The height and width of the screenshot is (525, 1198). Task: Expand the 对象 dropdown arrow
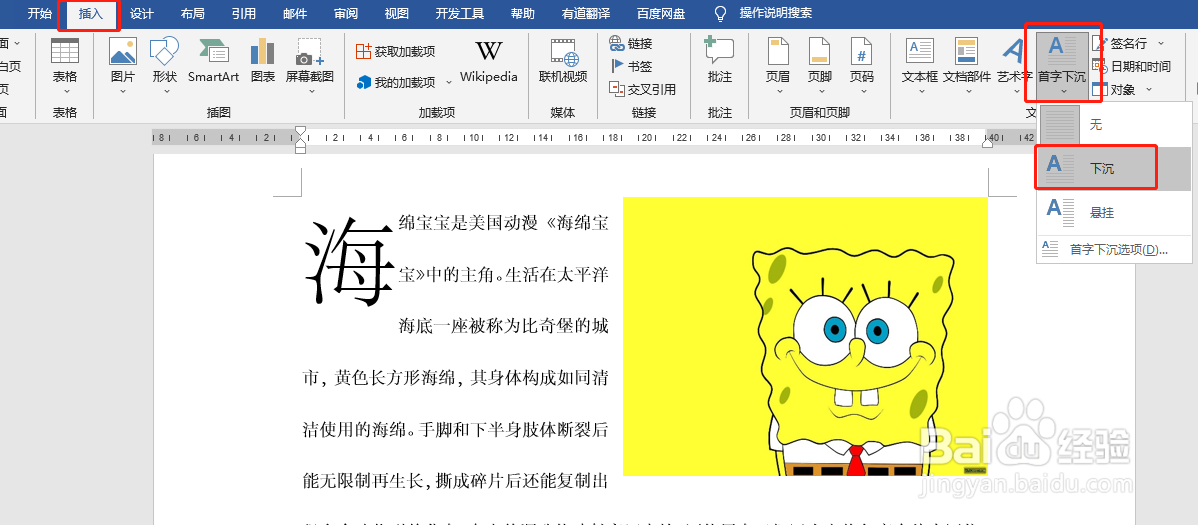click(x=1150, y=89)
